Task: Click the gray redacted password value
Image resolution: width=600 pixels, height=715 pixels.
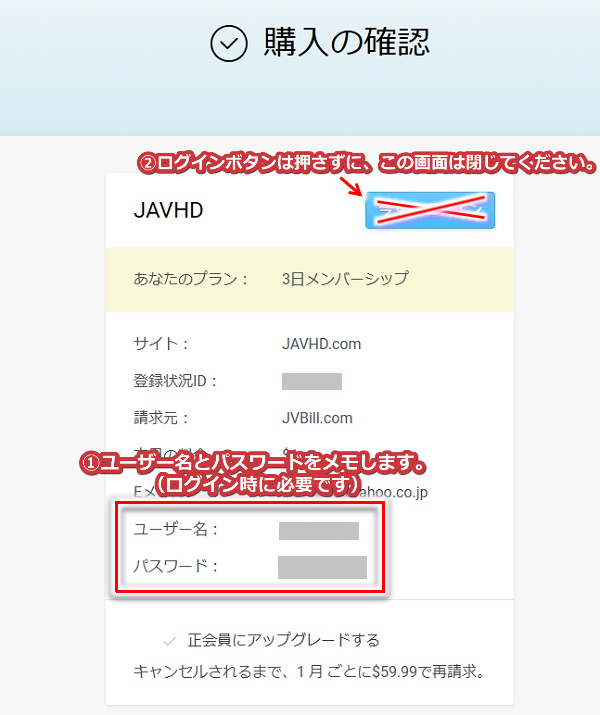Action: [x=322, y=567]
